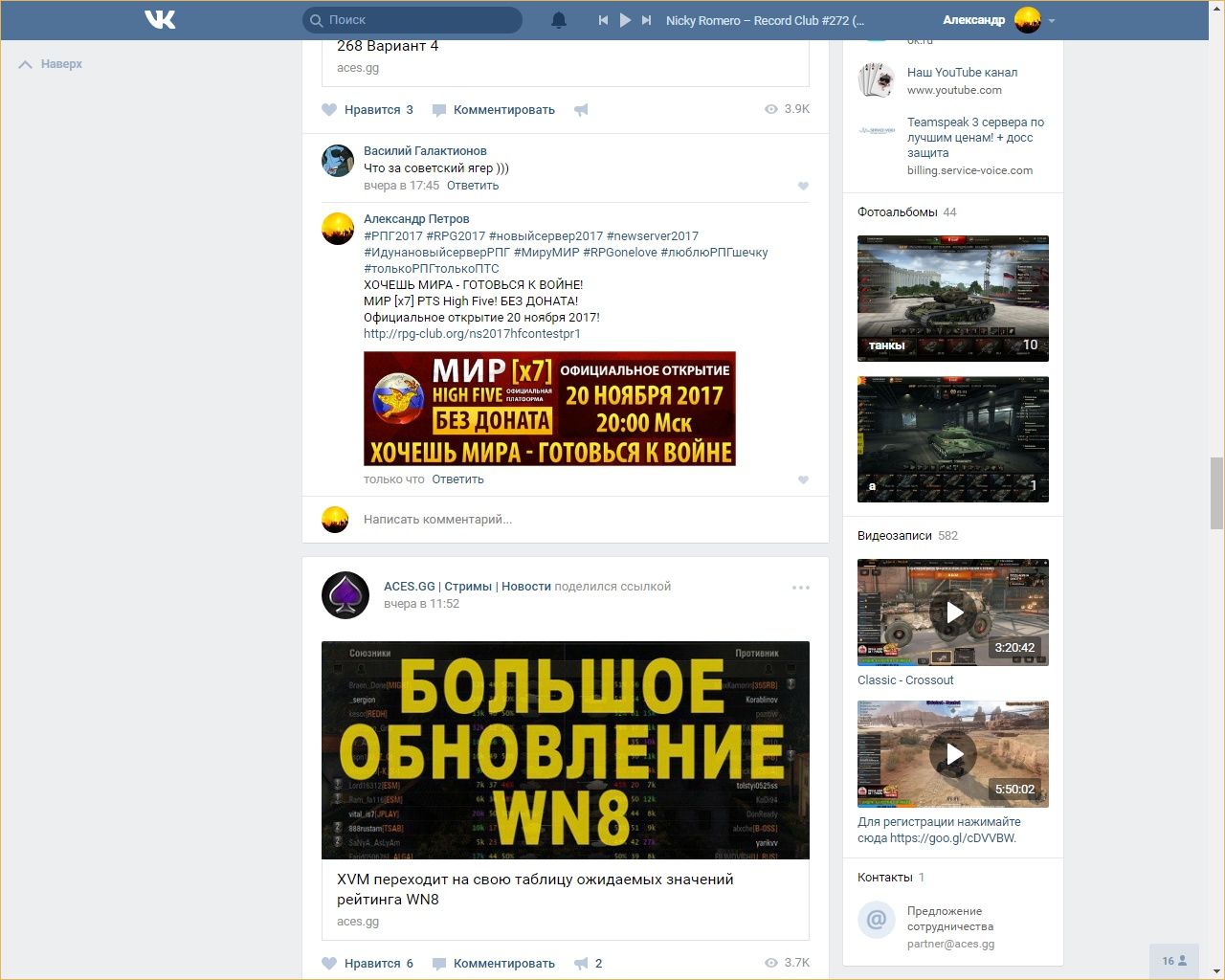Image resolution: width=1225 pixels, height=980 pixels.
Task: Open the МИР x7 banner image
Action: coord(549,409)
